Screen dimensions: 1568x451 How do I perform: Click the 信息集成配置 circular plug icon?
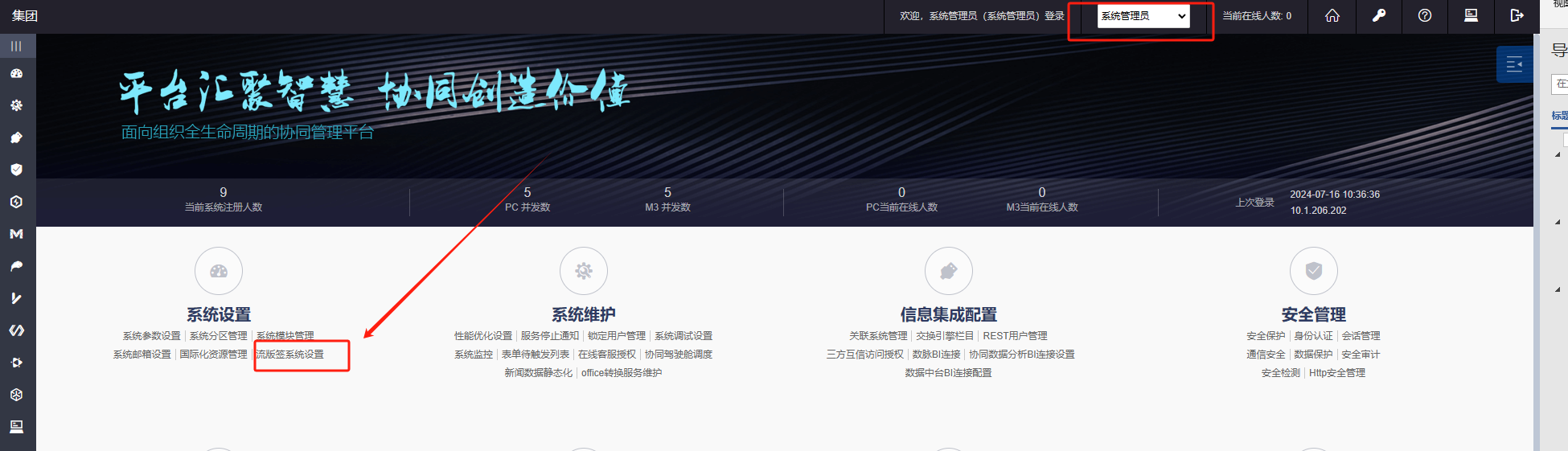(949, 271)
